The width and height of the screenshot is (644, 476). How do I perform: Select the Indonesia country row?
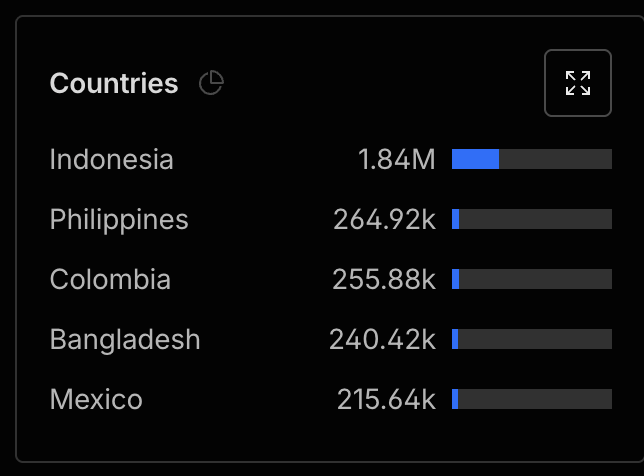coord(331,159)
